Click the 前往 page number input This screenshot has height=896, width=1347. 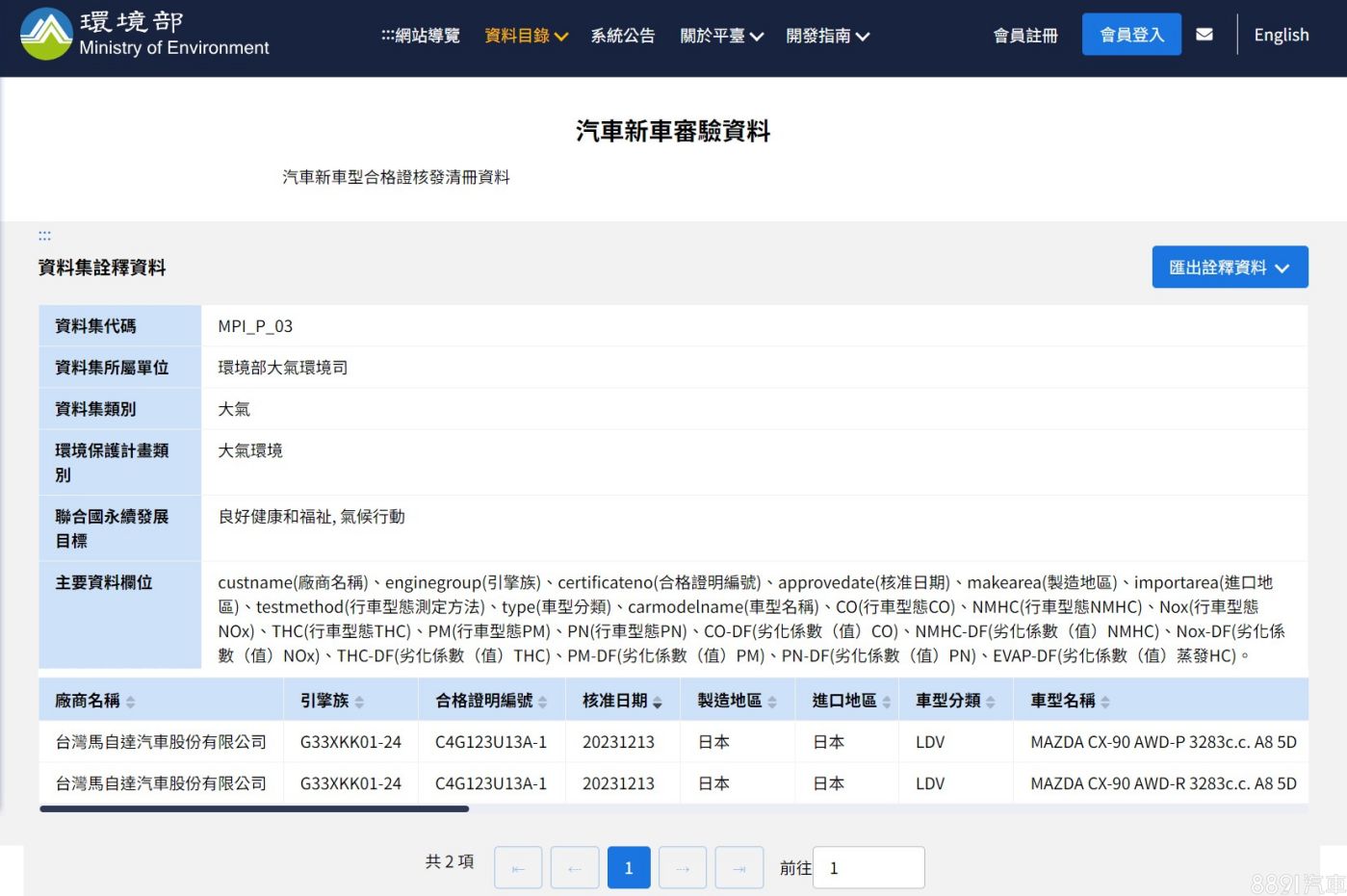[868, 868]
